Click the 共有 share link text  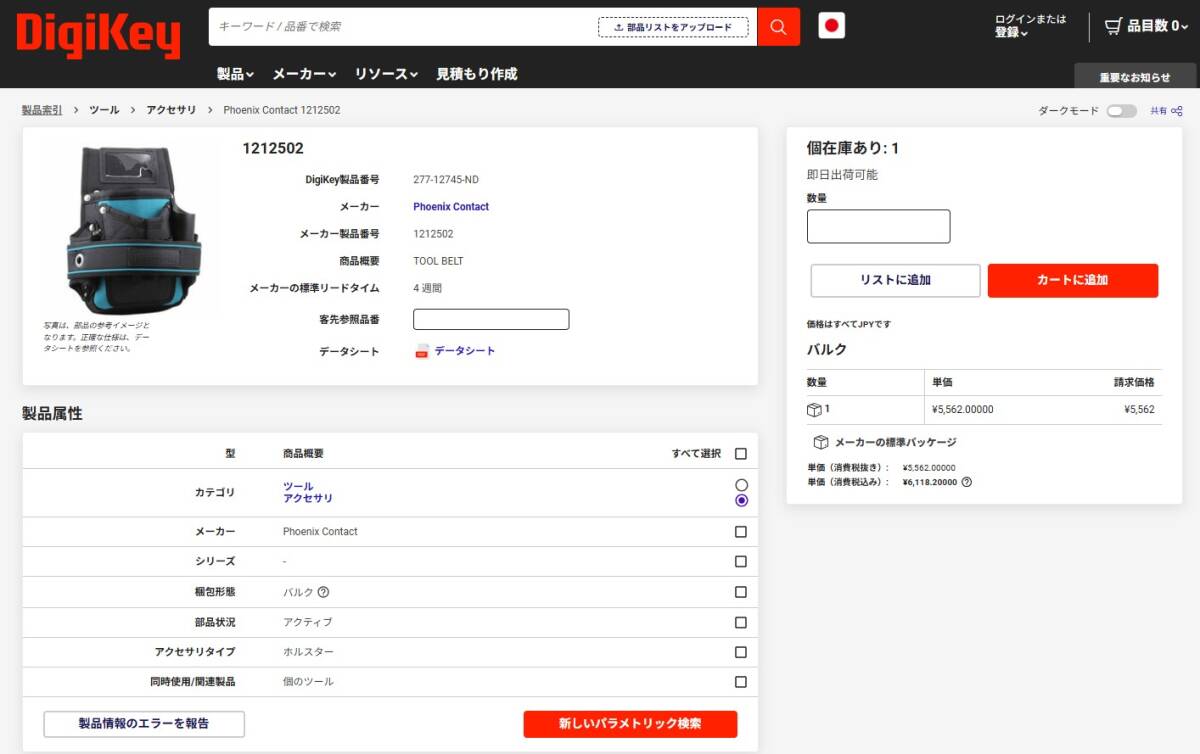[1158, 111]
